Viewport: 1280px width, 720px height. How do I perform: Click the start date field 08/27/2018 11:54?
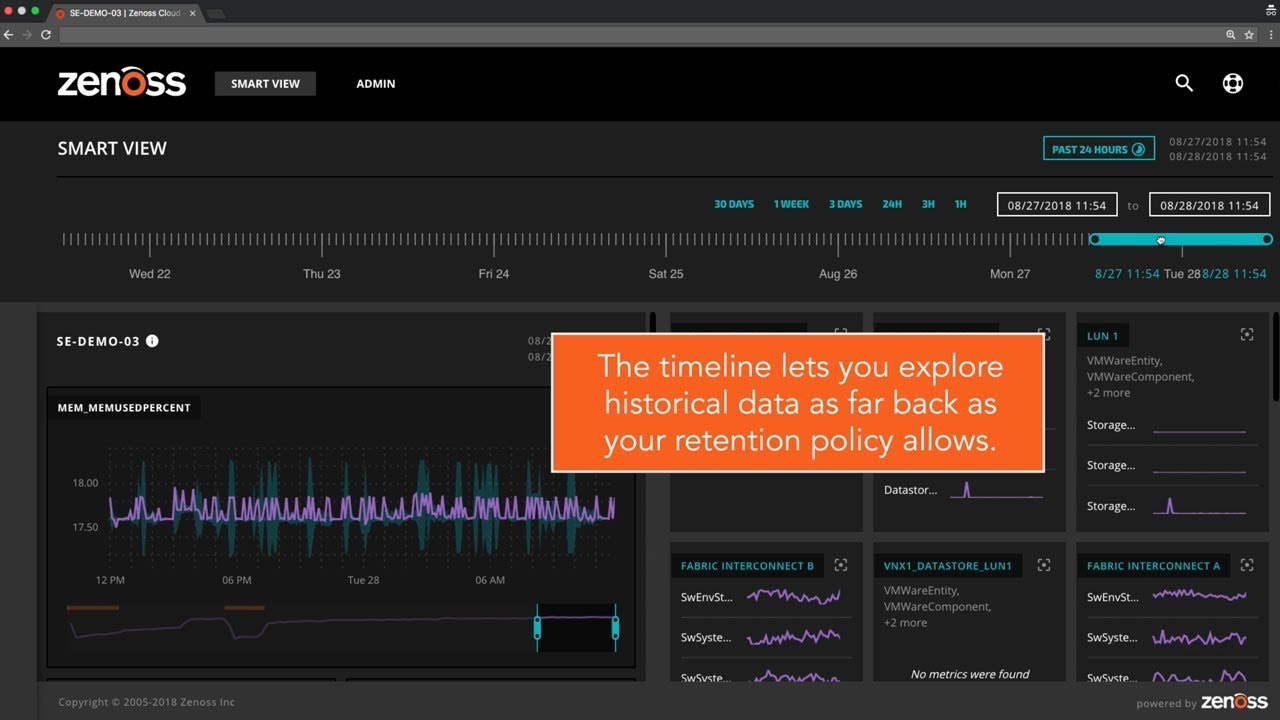click(1057, 205)
